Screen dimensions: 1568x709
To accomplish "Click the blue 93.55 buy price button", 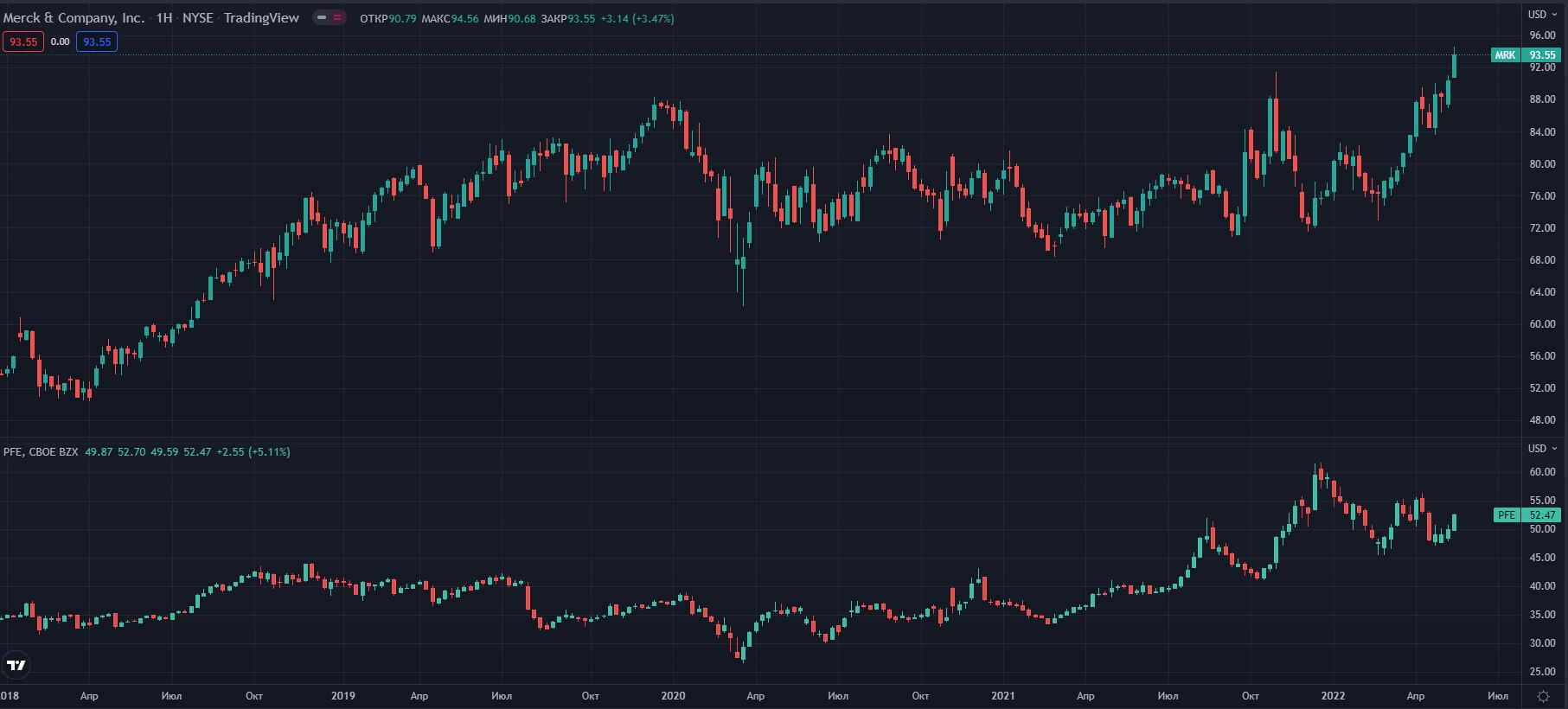I will pos(97,42).
